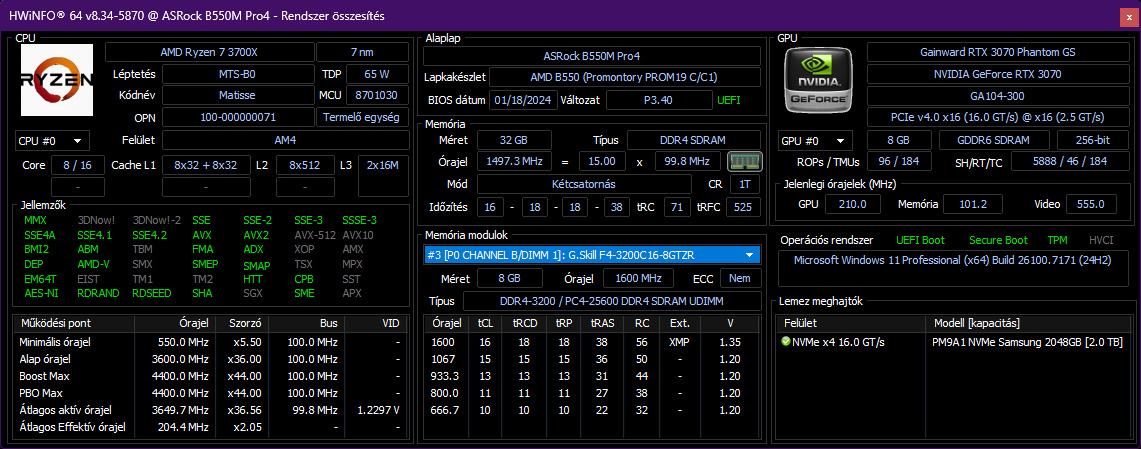Click the AM4 socket field

point(285,140)
